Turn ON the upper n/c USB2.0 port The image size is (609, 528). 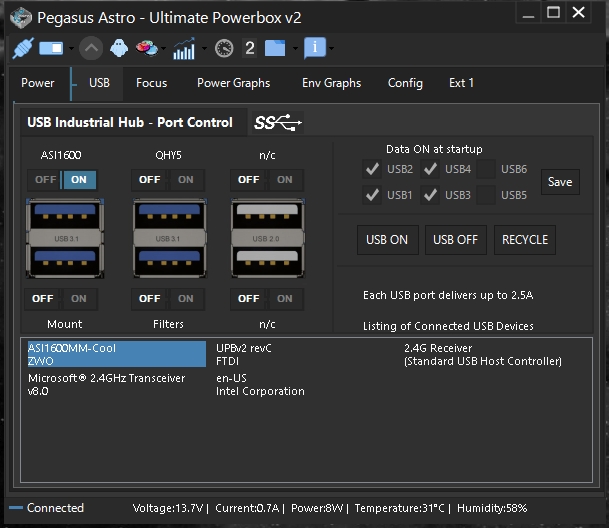click(x=285, y=180)
